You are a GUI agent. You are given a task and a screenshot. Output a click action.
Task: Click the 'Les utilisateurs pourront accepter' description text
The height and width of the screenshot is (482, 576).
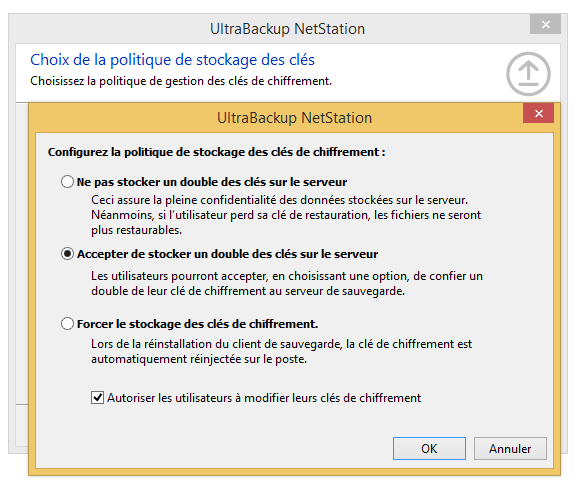(x=287, y=276)
